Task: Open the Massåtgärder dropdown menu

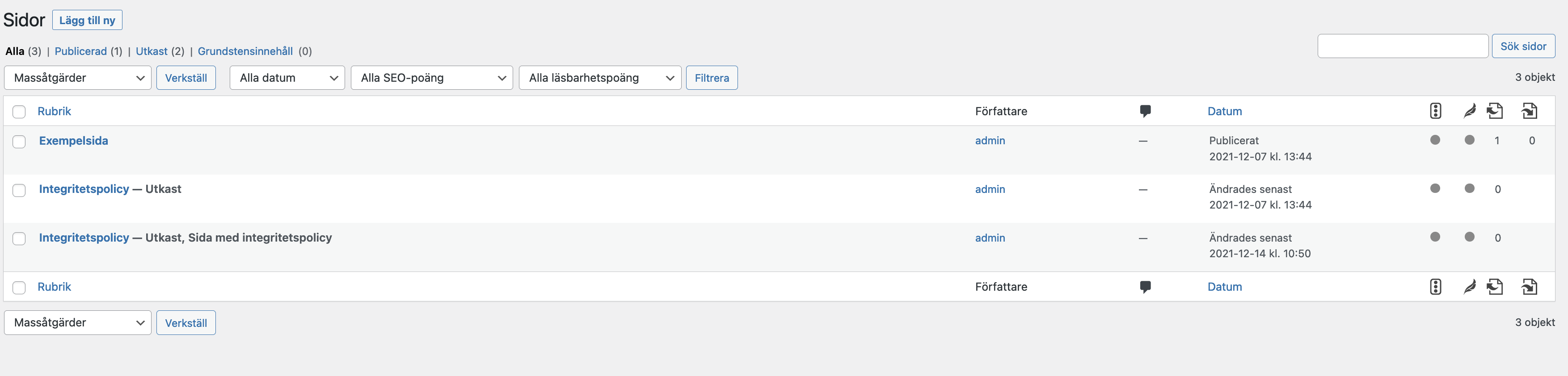Action: [x=77, y=78]
